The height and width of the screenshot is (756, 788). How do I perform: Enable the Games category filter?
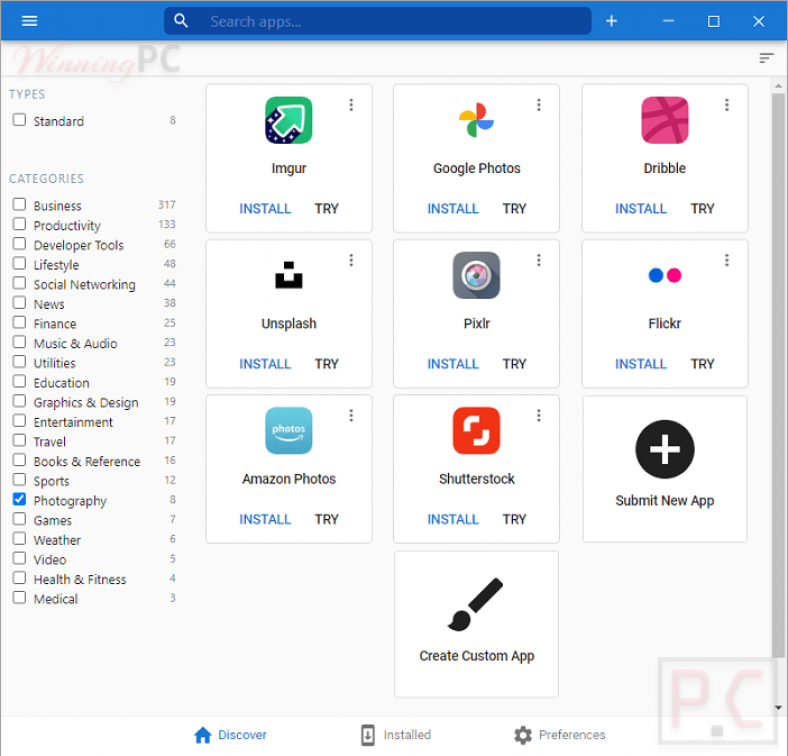click(19, 519)
